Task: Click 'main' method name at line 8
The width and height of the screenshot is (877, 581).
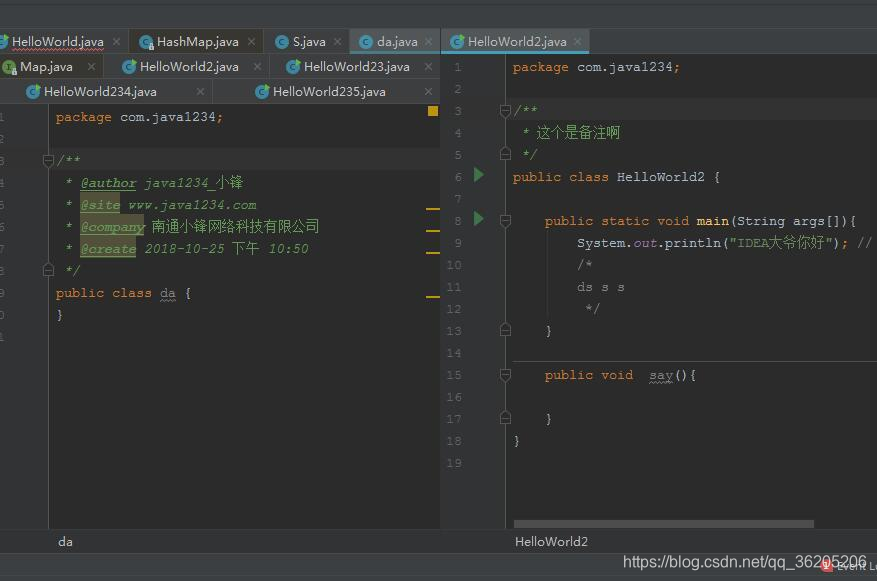Action: (713, 221)
